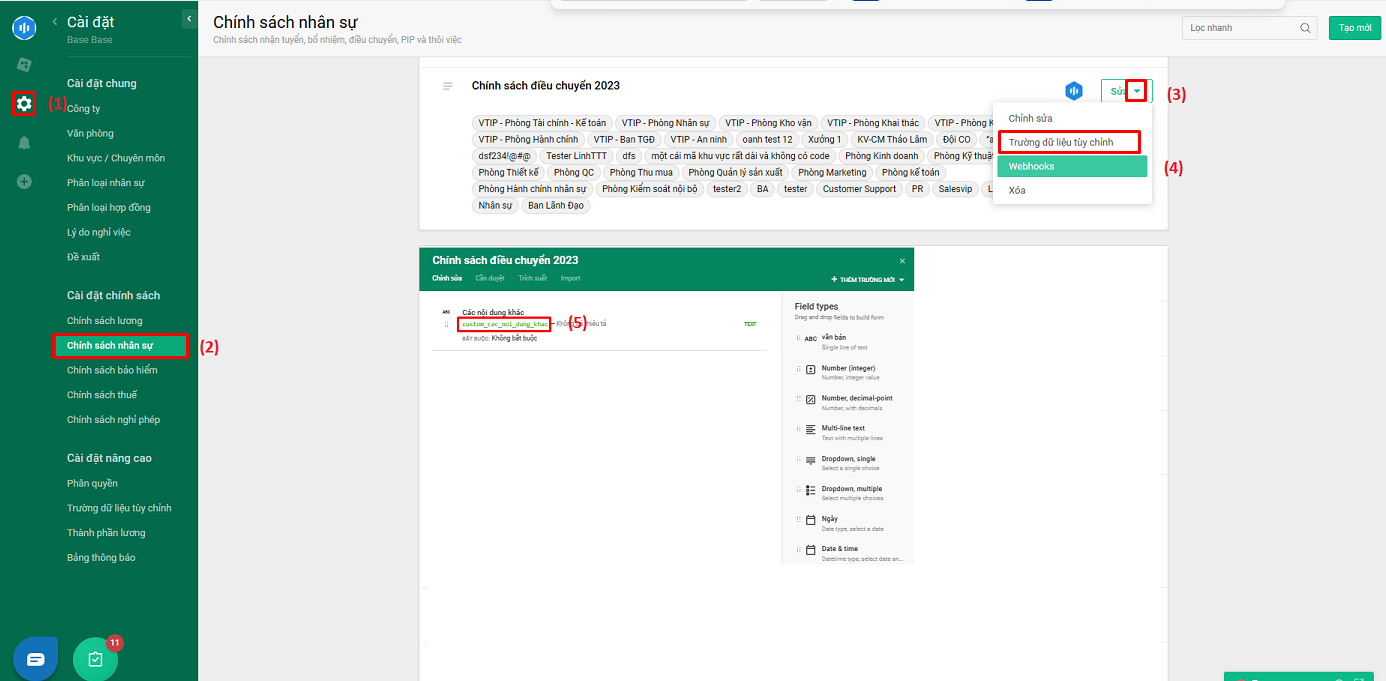Open Đề xuất in sidebar

(x=84, y=257)
